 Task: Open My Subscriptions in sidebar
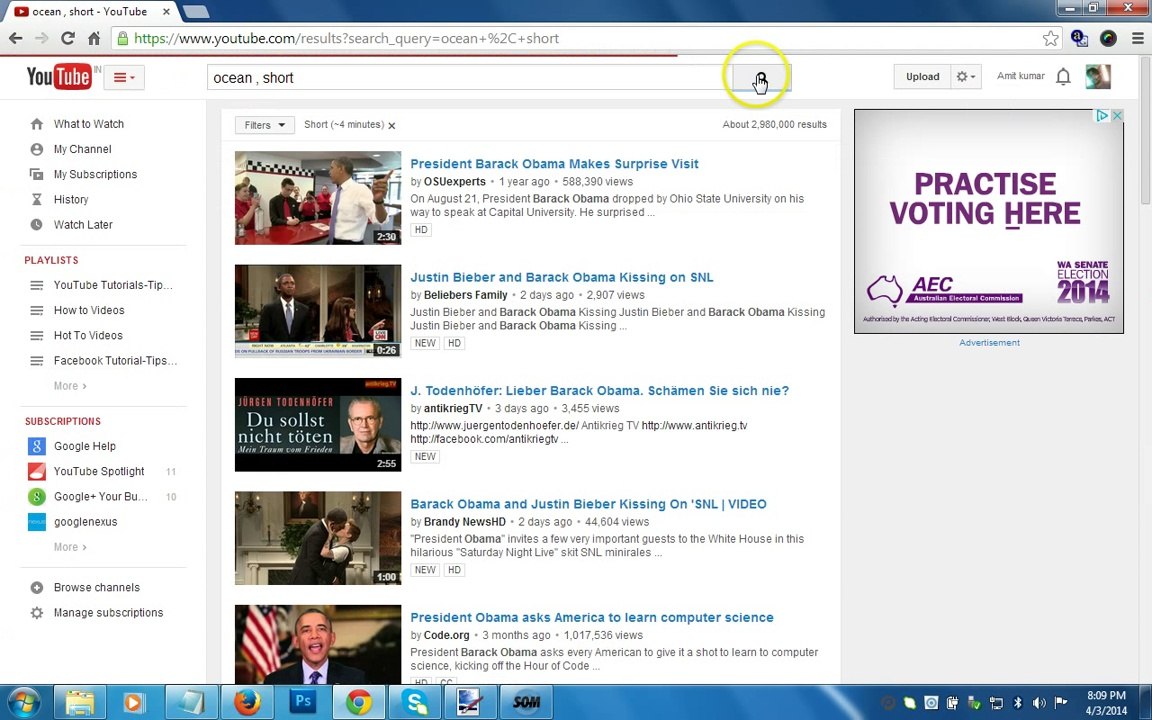tap(95, 174)
